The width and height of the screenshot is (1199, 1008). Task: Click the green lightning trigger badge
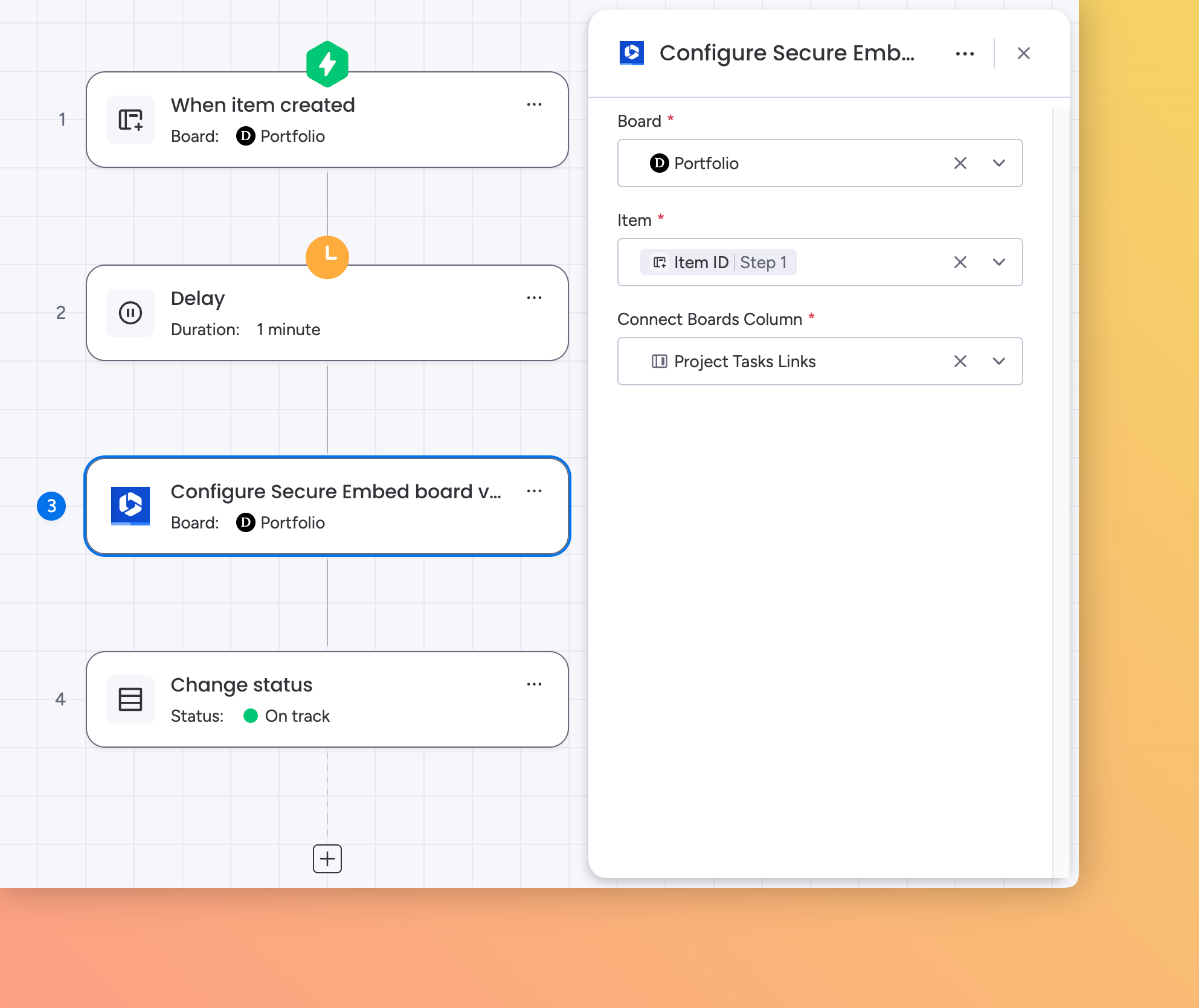pyautogui.click(x=327, y=64)
